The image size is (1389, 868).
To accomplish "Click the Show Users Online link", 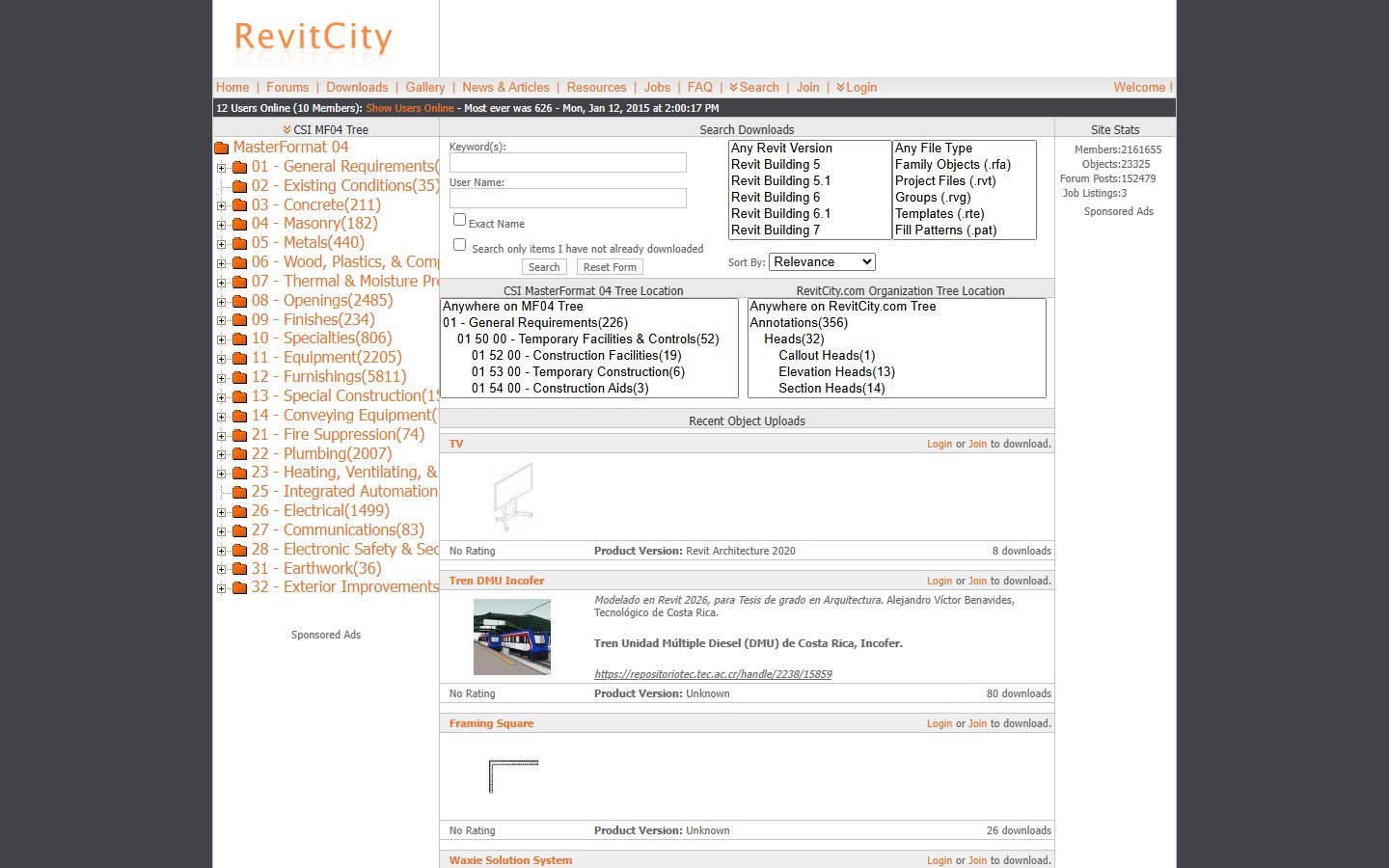I will point(410,108).
